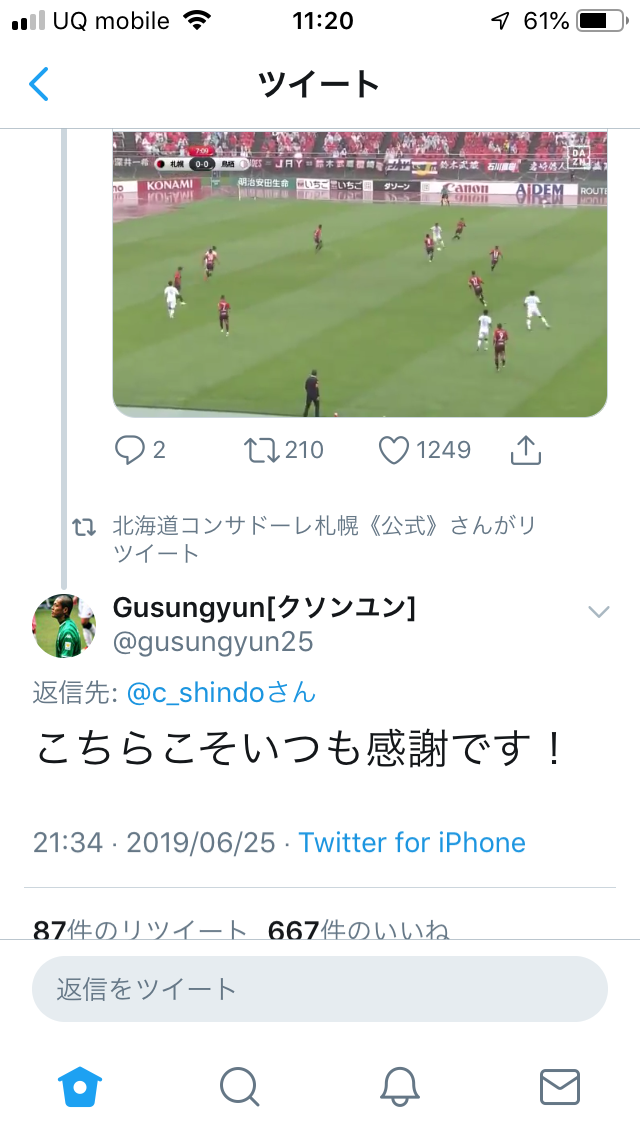Open the Home tab
The height and width of the screenshot is (1136, 640).
coord(81,1085)
